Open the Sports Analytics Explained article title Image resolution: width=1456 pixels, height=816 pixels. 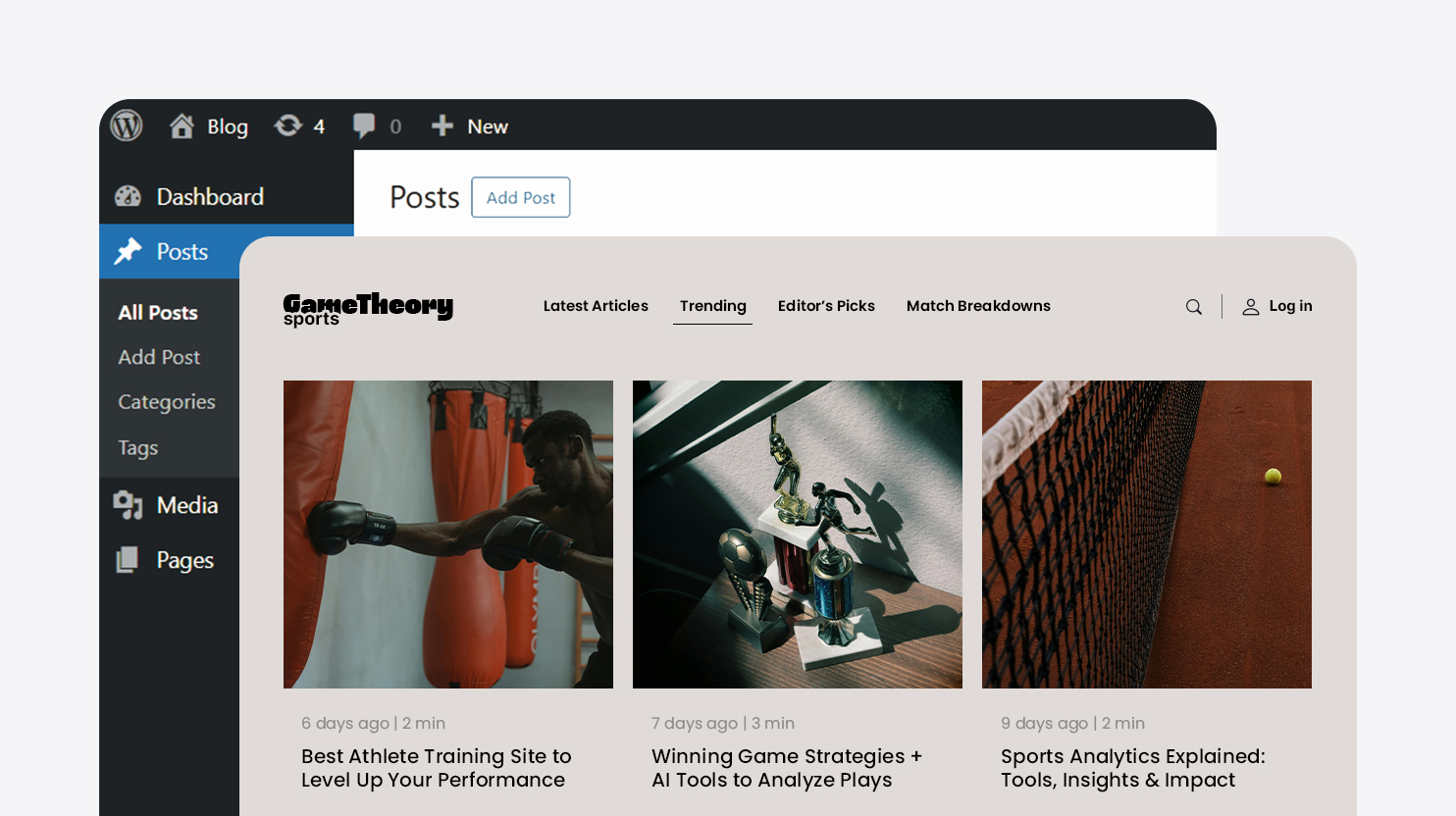tap(1133, 768)
